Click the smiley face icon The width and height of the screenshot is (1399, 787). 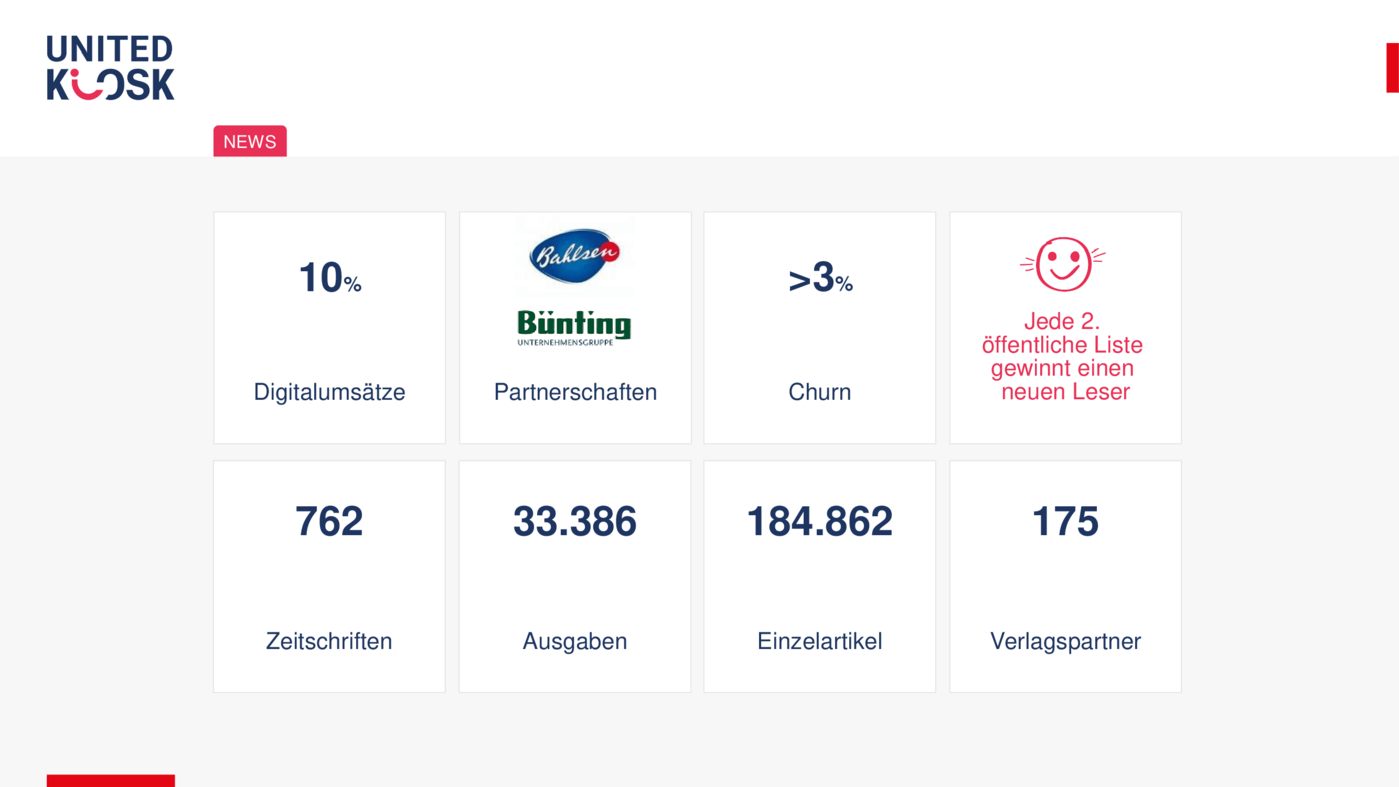[x=1063, y=264]
